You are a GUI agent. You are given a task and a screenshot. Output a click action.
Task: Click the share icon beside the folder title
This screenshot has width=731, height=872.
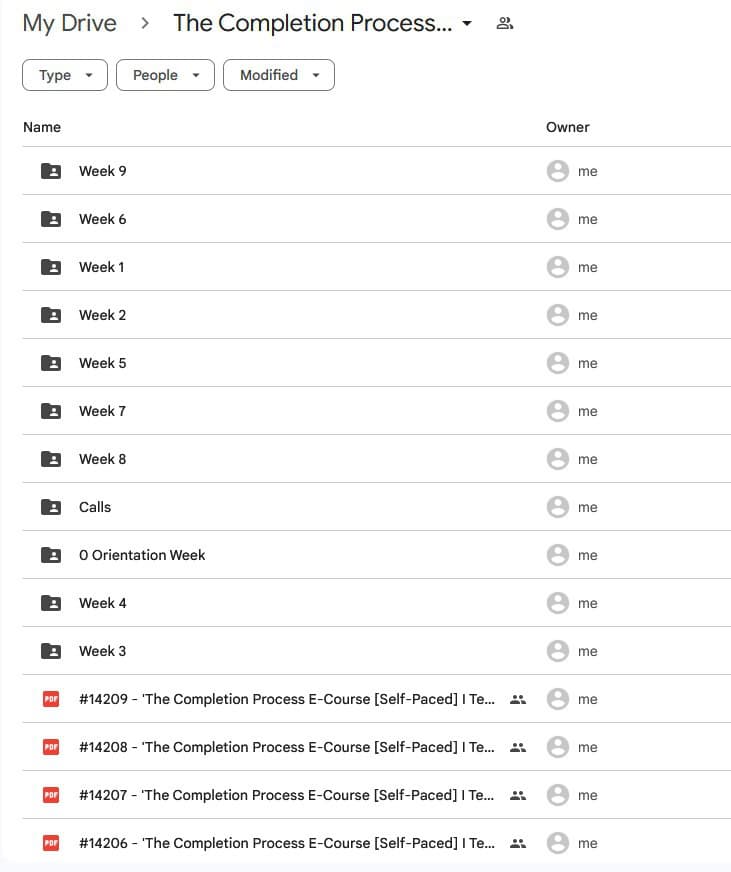pyautogui.click(x=505, y=22)
